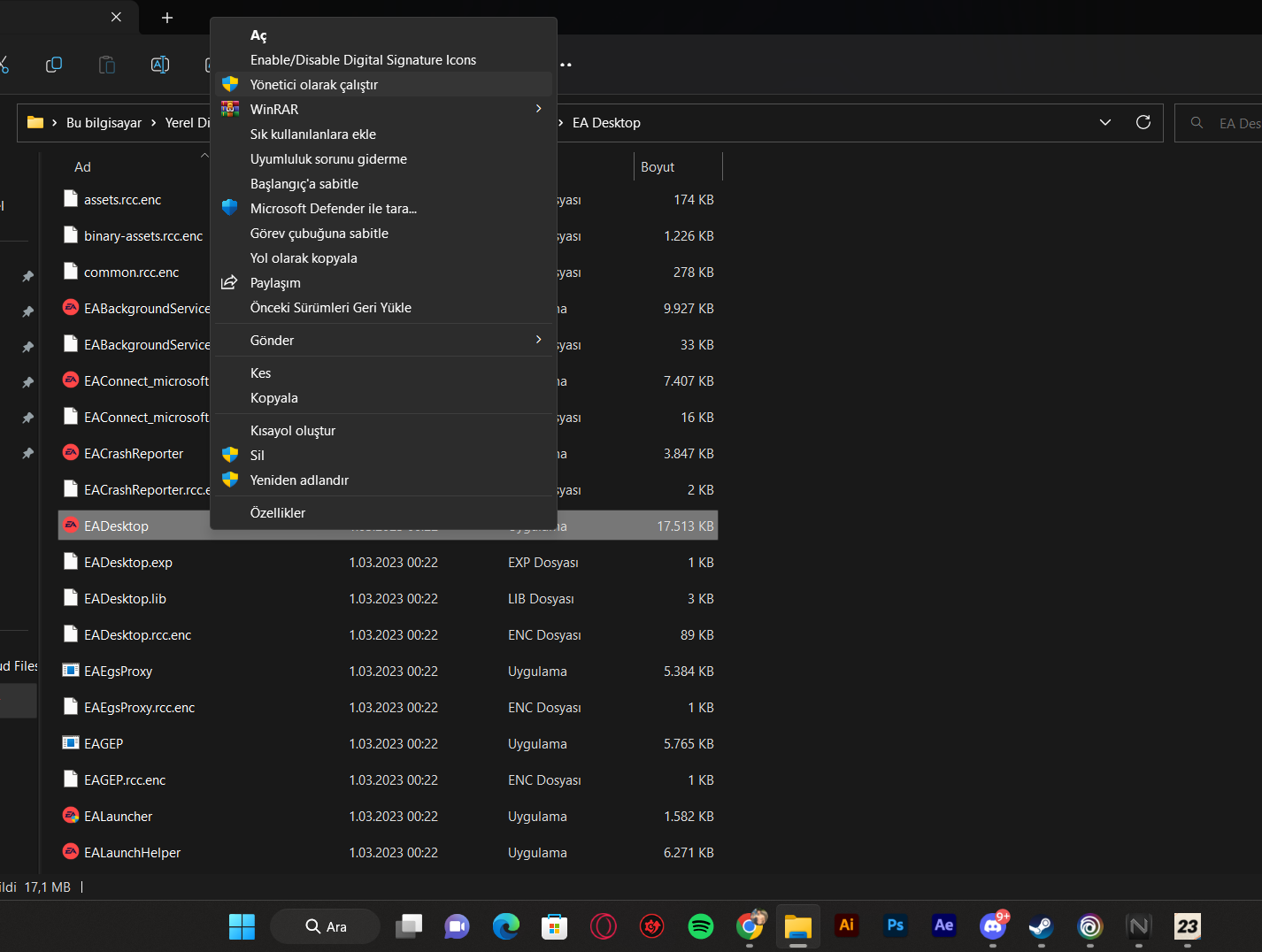This screenshot has width=1262, height=952.
Task: Open Task View from taskbar
Action: 408,926
